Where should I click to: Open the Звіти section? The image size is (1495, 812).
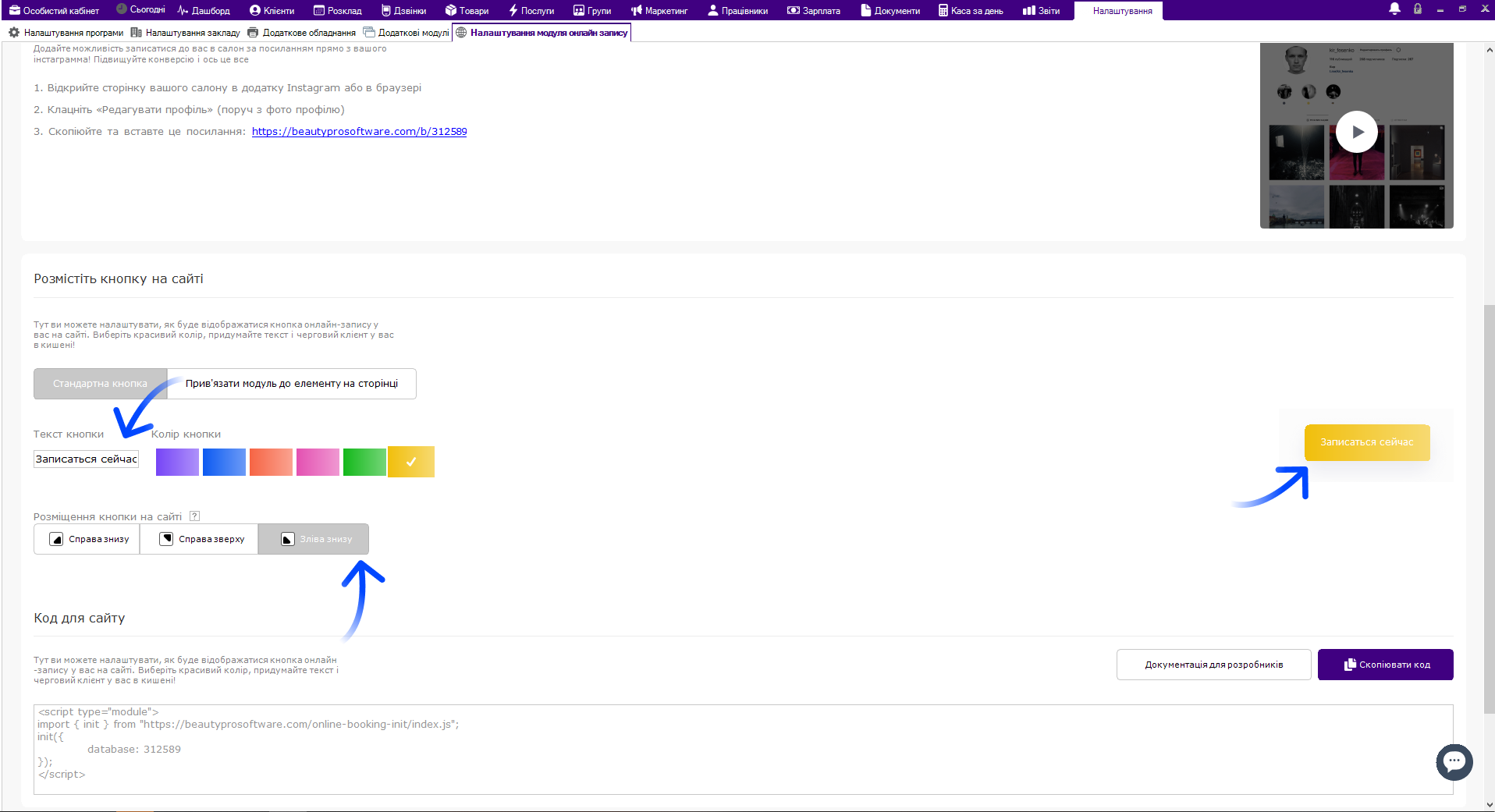point(1042,10)
